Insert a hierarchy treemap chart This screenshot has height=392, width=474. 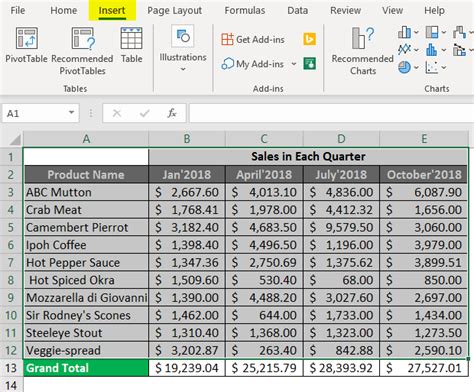tap(432, 32)
